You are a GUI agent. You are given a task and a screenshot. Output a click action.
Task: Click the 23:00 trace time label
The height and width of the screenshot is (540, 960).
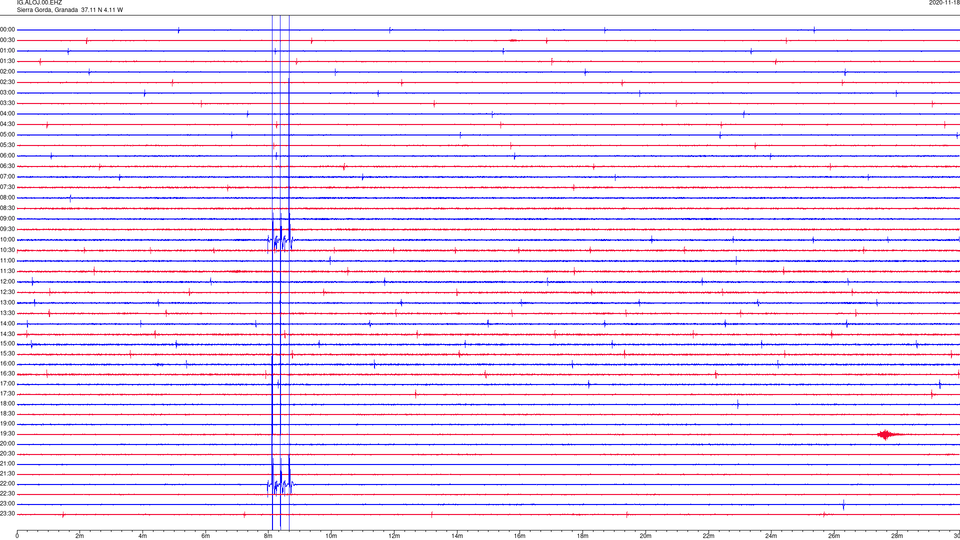click(x=8, y=504)
